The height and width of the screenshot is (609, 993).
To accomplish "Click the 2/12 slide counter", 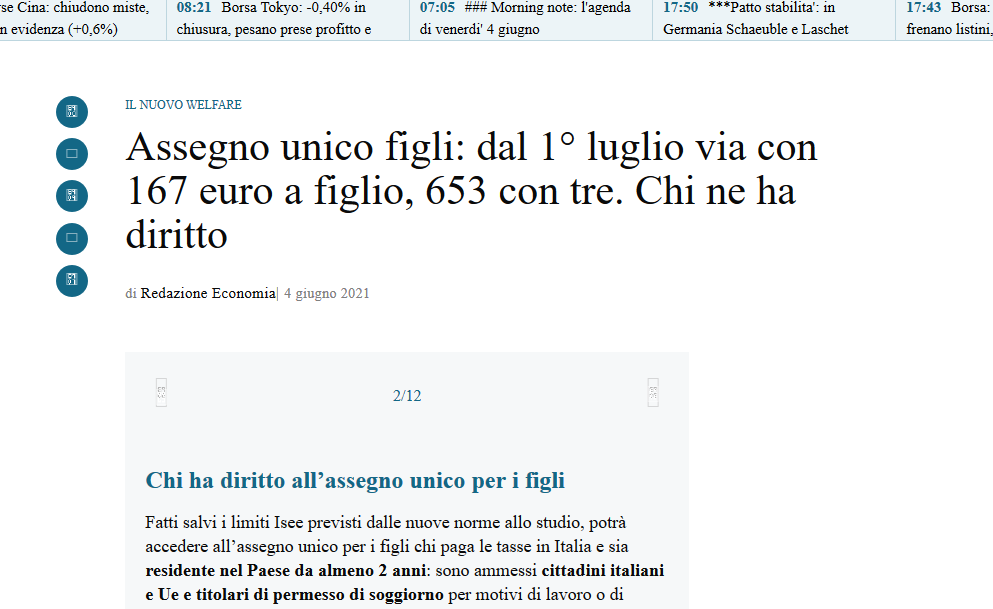I will 407,396.
